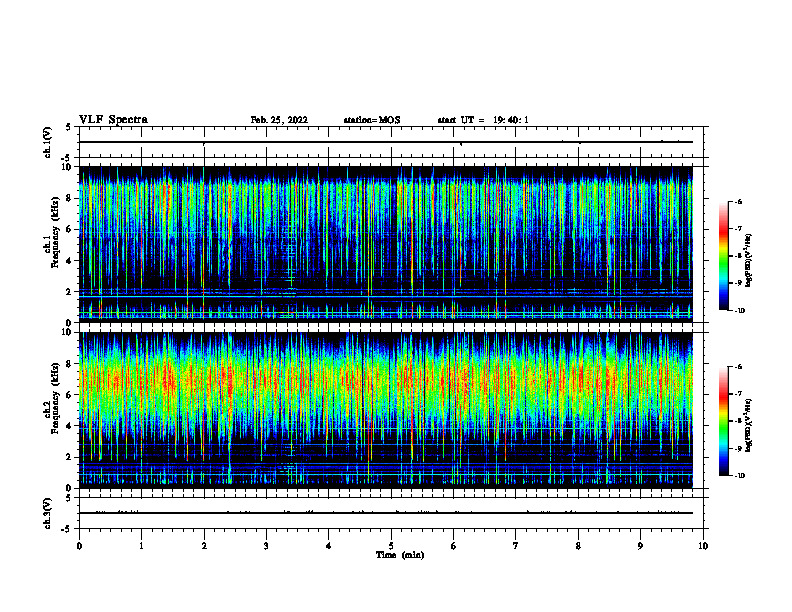Viewport: 792px width, 612px height.
Task: Click time axis tick label "0"
Action: coord(79,546)
